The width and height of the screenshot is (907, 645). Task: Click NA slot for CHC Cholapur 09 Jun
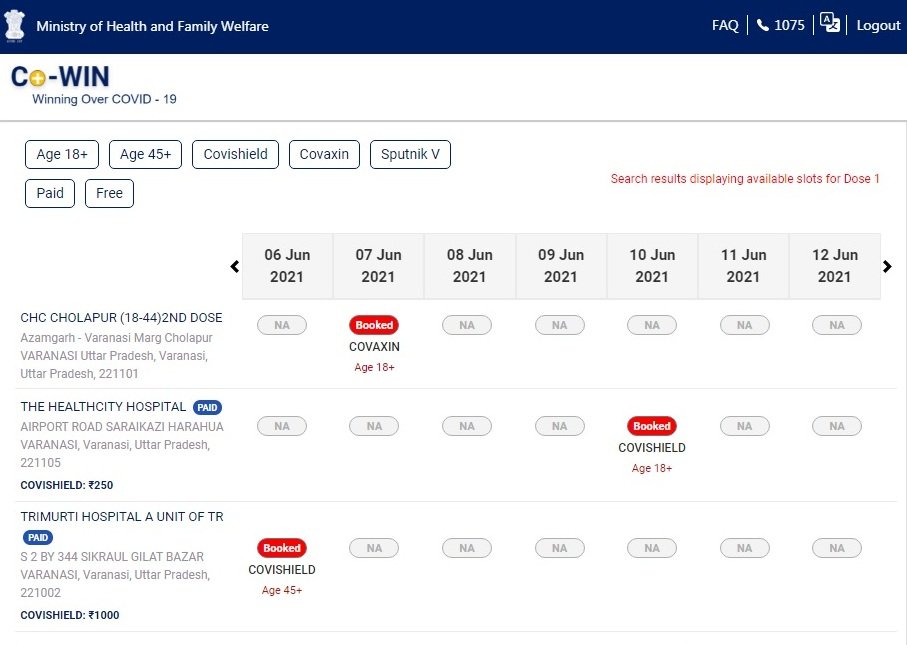[x=559, y=325]
